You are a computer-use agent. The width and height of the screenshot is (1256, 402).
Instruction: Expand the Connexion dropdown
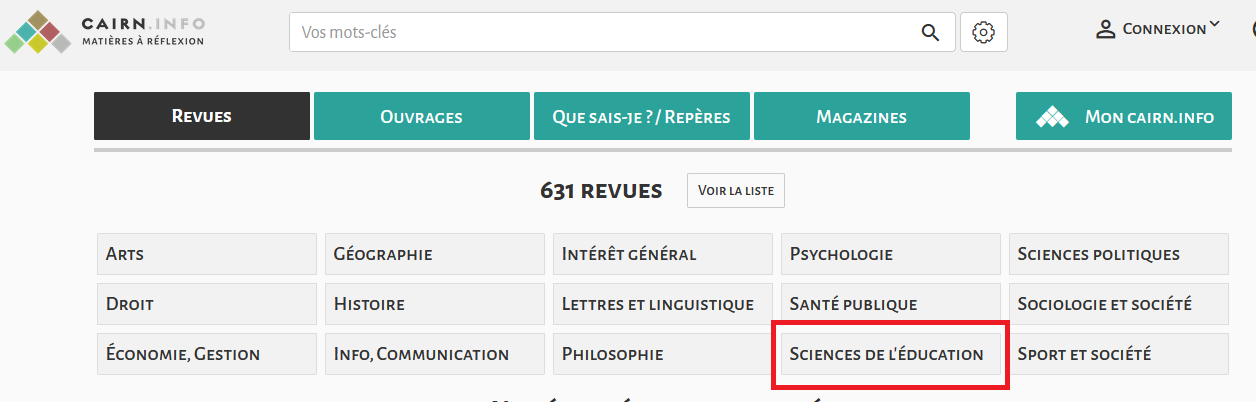tap(1214, 26)
